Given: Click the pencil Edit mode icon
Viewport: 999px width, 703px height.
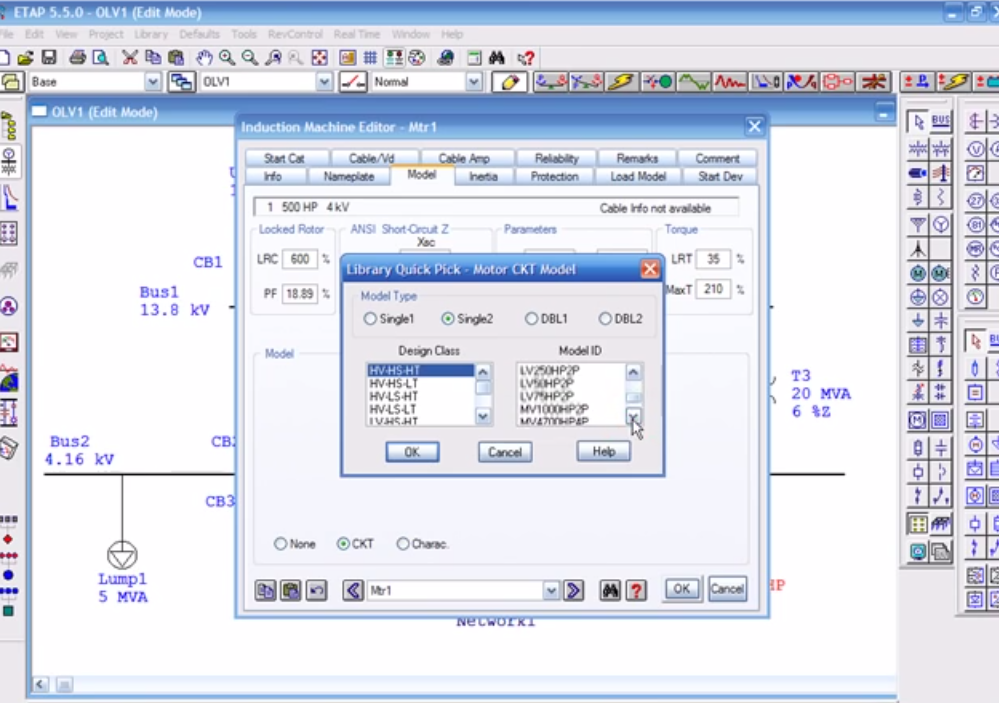Looking at the screenshot, I should tap(510, 82).
